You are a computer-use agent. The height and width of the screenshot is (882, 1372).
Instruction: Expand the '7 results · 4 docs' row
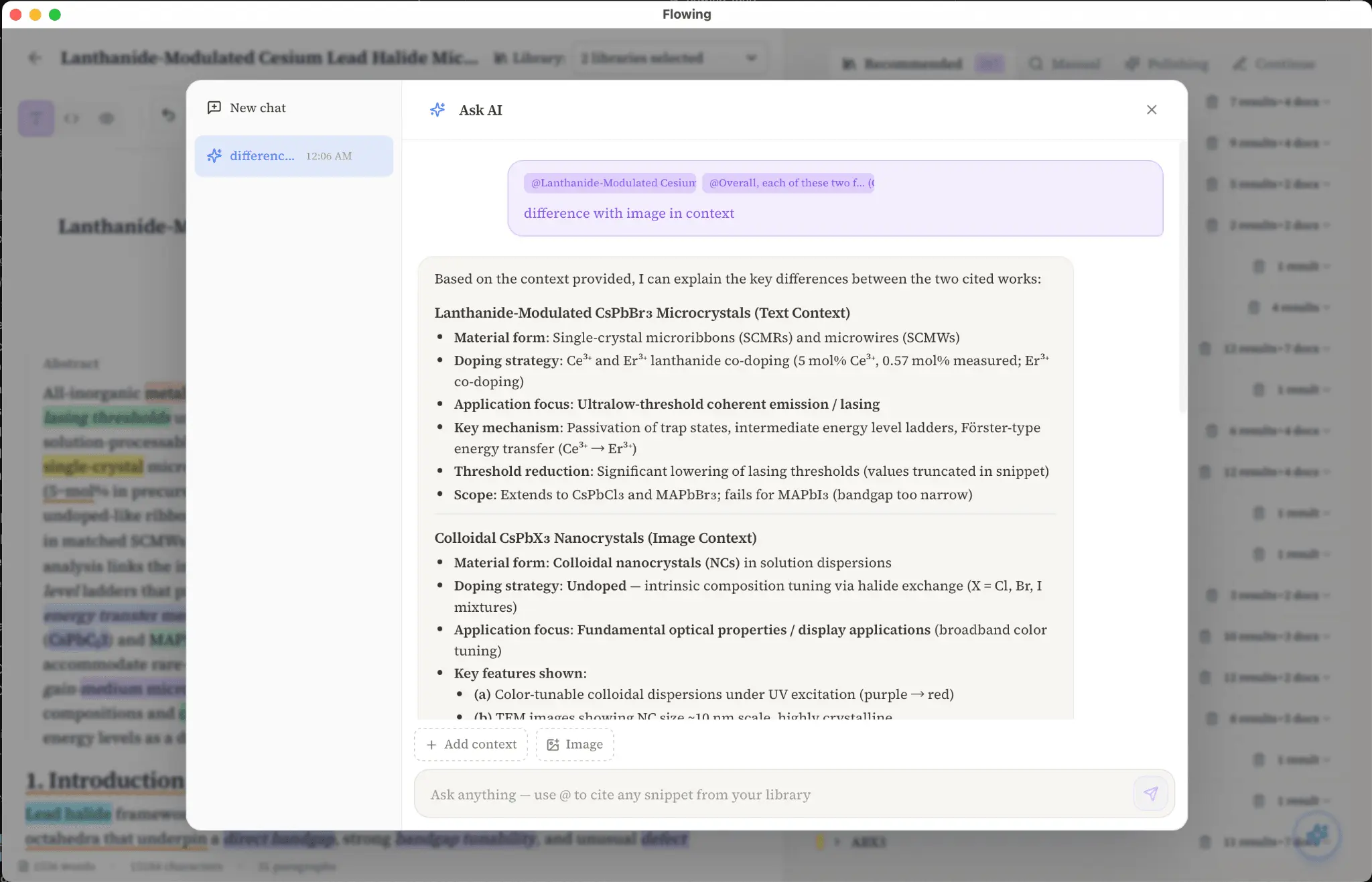[x=1278, y=102]
